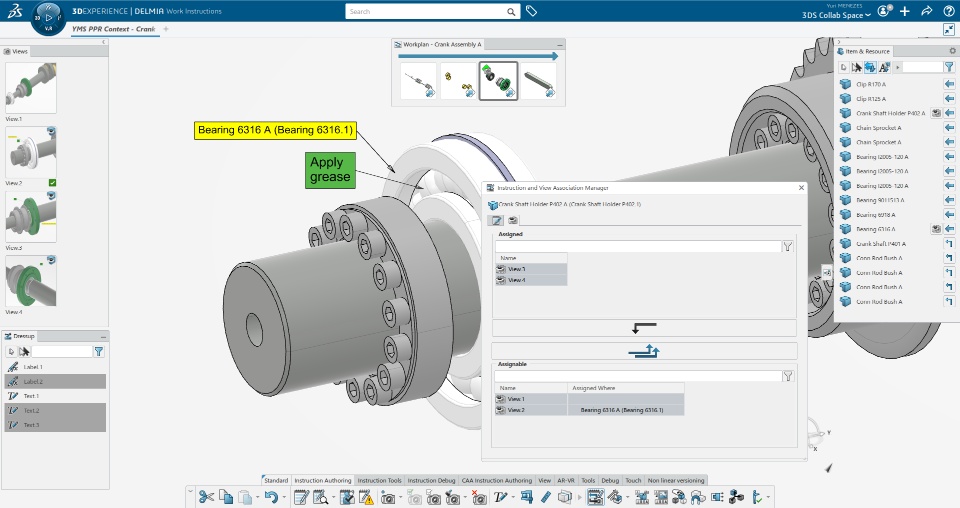The width and height of the screenshot is (960, 508).
Task: Click the camera view tab icon in Association Manager
Action: tap(513, 220)
